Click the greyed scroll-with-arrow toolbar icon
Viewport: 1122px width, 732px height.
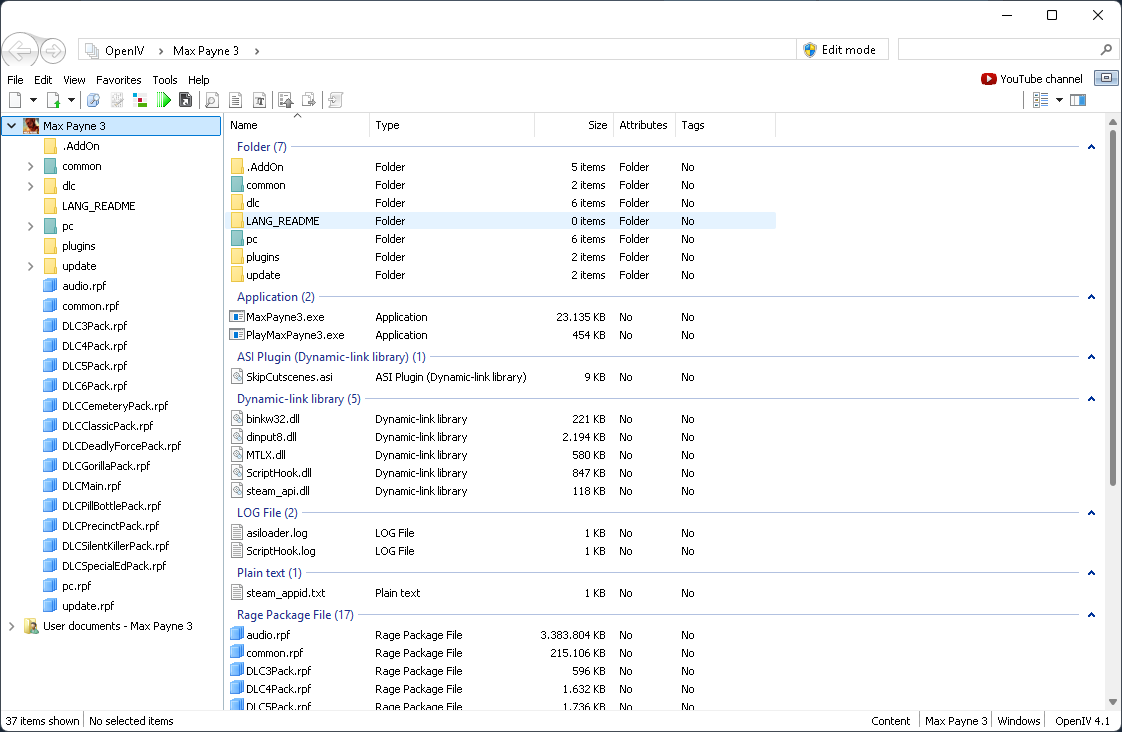coord(336,100)
